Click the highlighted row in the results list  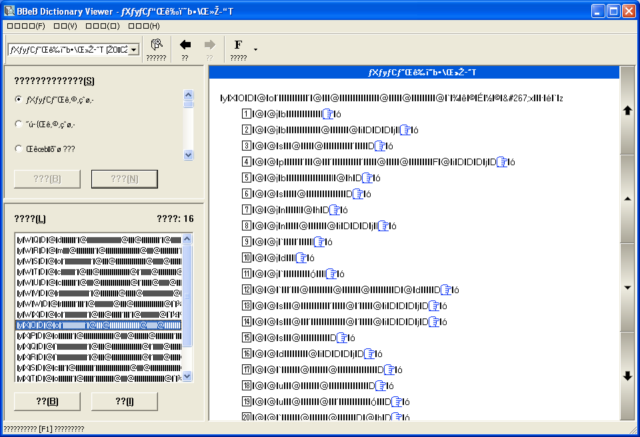98,325
